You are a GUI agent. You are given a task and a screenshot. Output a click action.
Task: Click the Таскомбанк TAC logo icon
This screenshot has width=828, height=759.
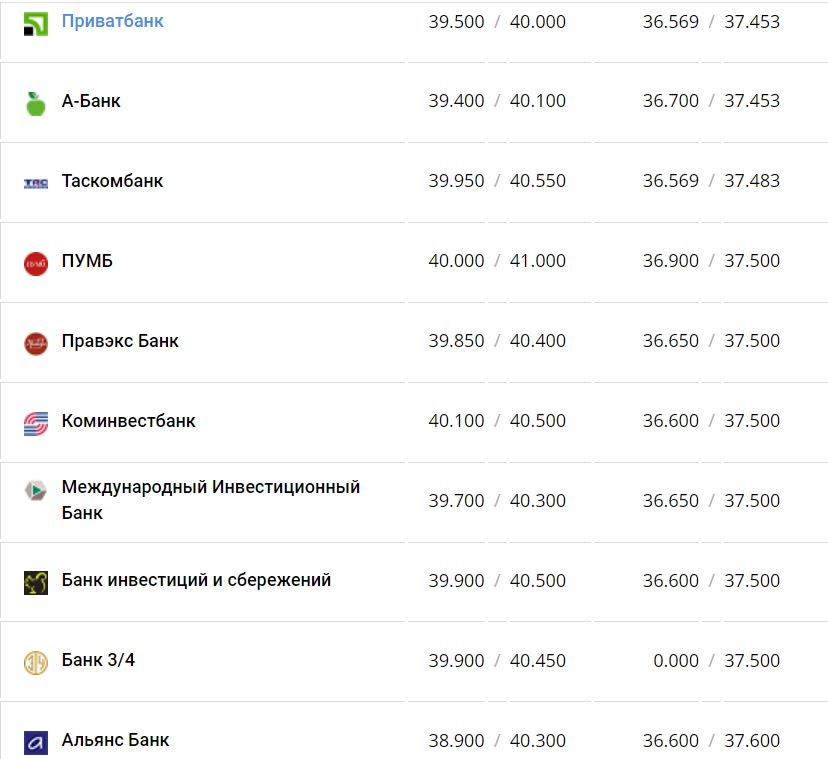point(36,183)
